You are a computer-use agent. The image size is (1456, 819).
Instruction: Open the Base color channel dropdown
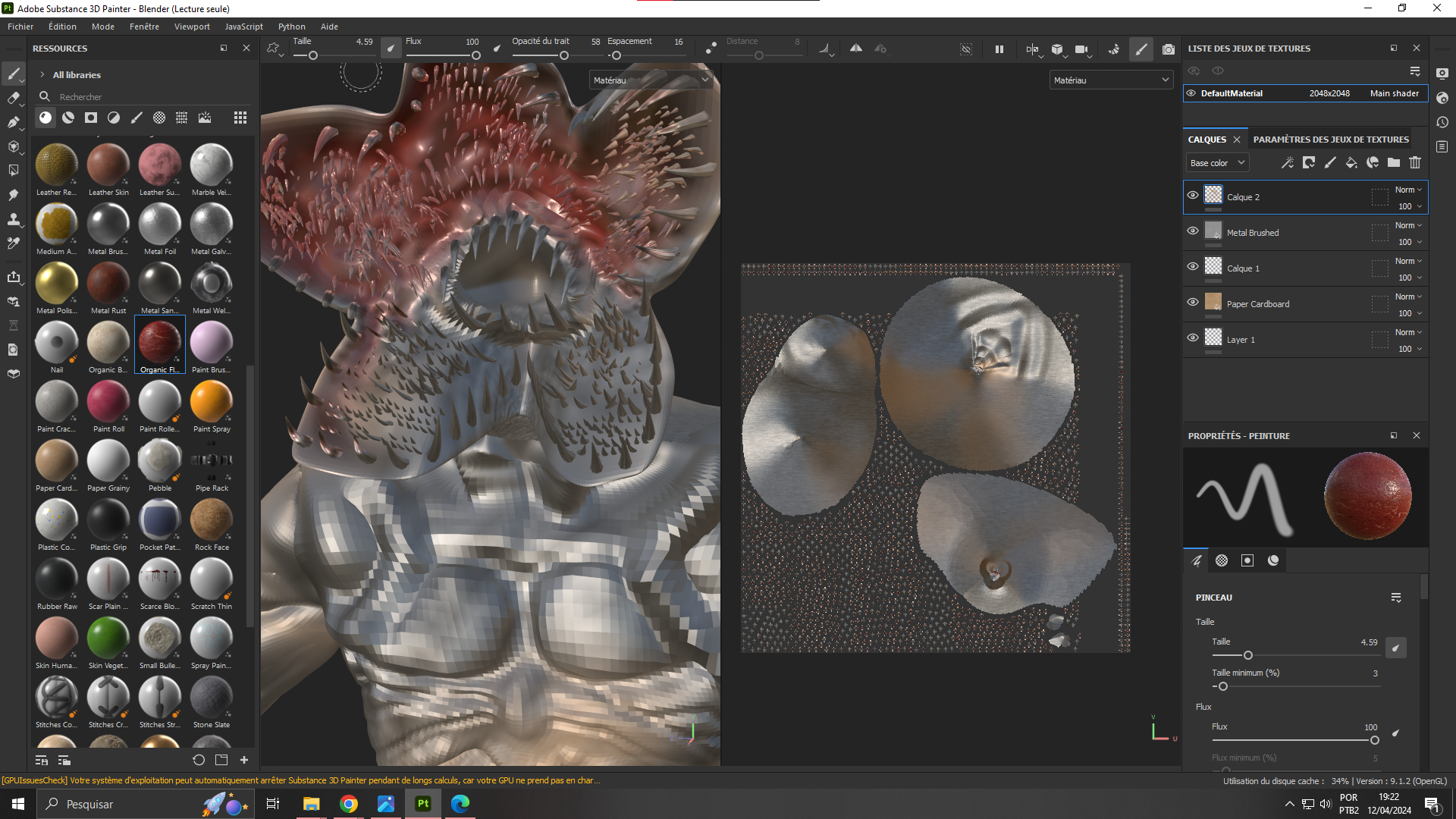[1217, 163]
